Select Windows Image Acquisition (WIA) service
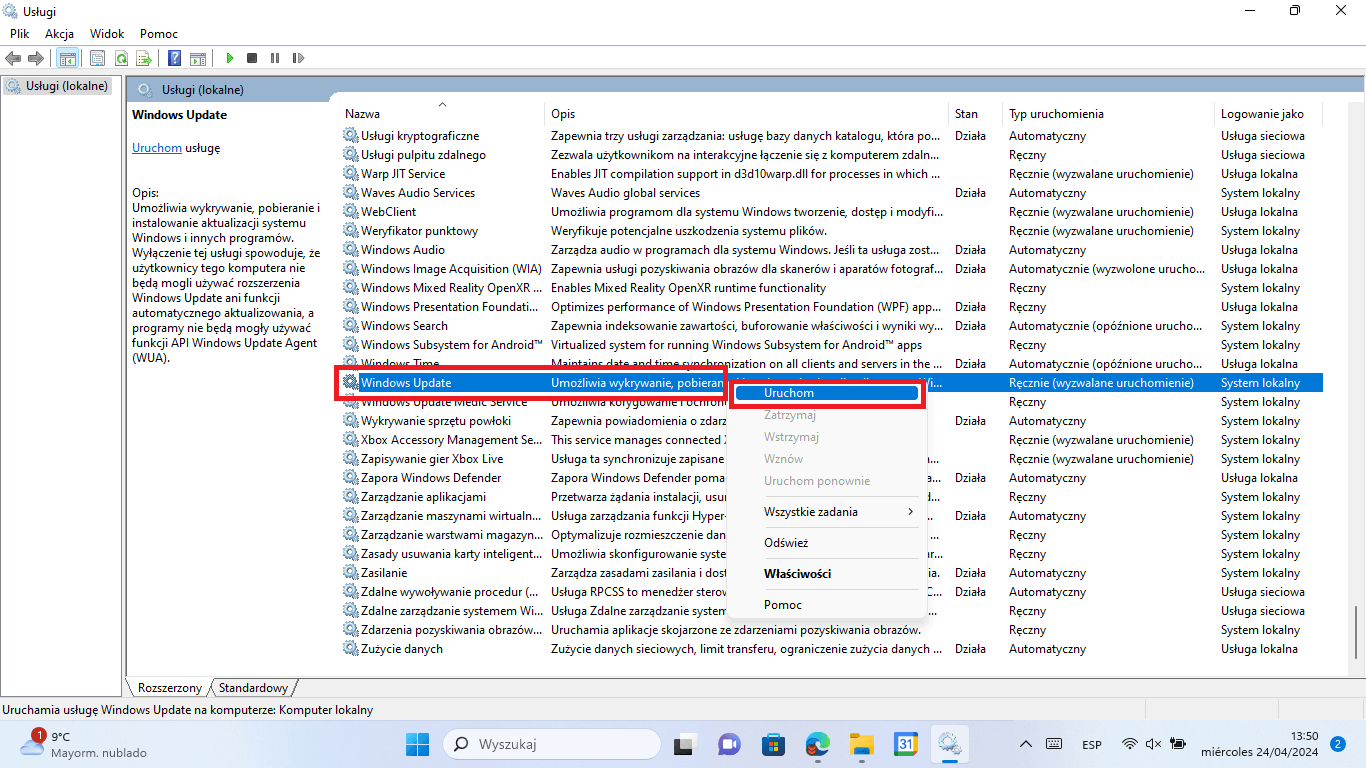Viewport: 1366px width, 768px height. [831, 269]
